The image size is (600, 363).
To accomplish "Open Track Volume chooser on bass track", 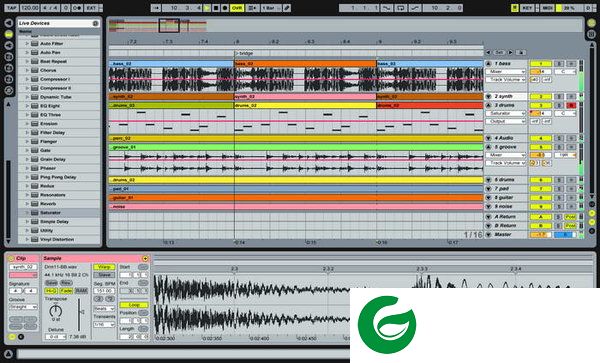I will click(x=505, y=80).
